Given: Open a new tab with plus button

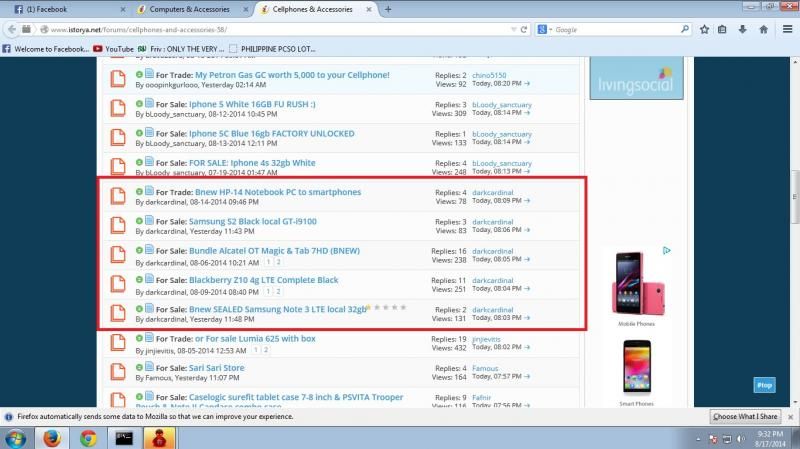Looking at the screenshot, I should 387,9.
